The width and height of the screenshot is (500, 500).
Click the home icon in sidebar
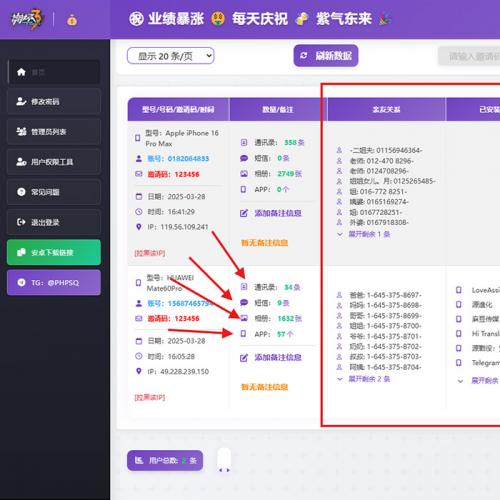(21, 72)
